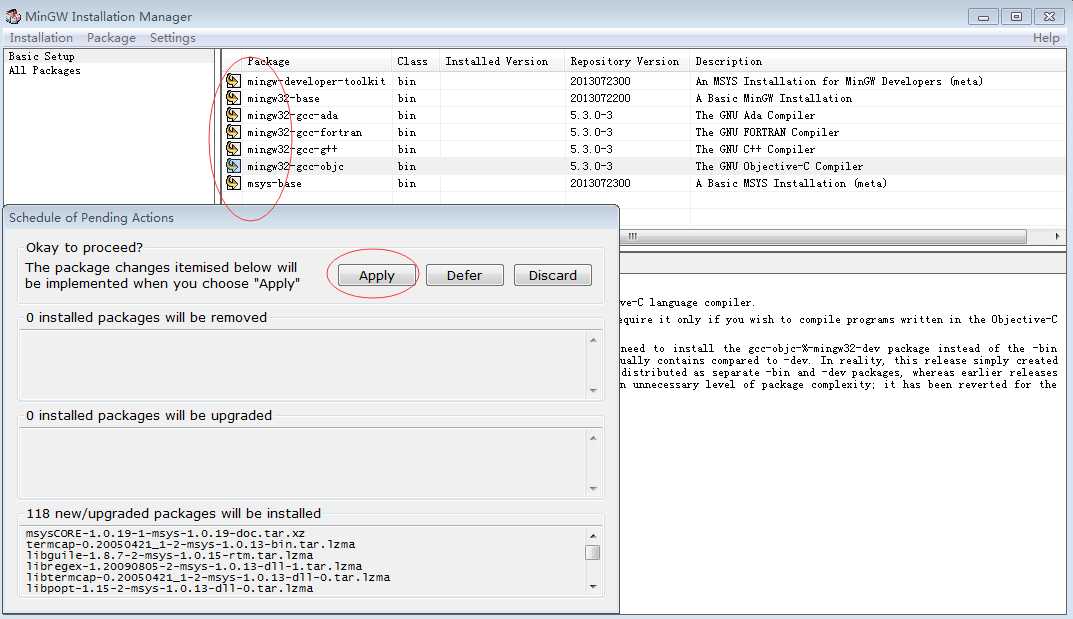Select the mingw-developer-toolkit package name
The image size is (1073, 619).
[316, 81]
